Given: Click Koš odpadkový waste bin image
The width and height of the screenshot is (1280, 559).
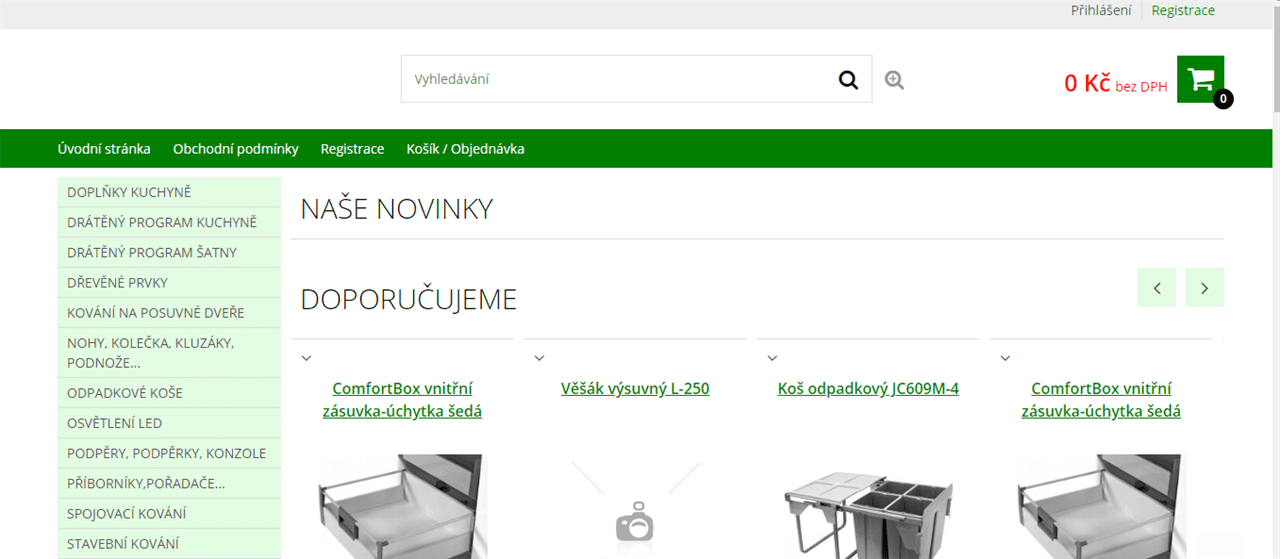Looking at the screenshot, I should point(868,515).
